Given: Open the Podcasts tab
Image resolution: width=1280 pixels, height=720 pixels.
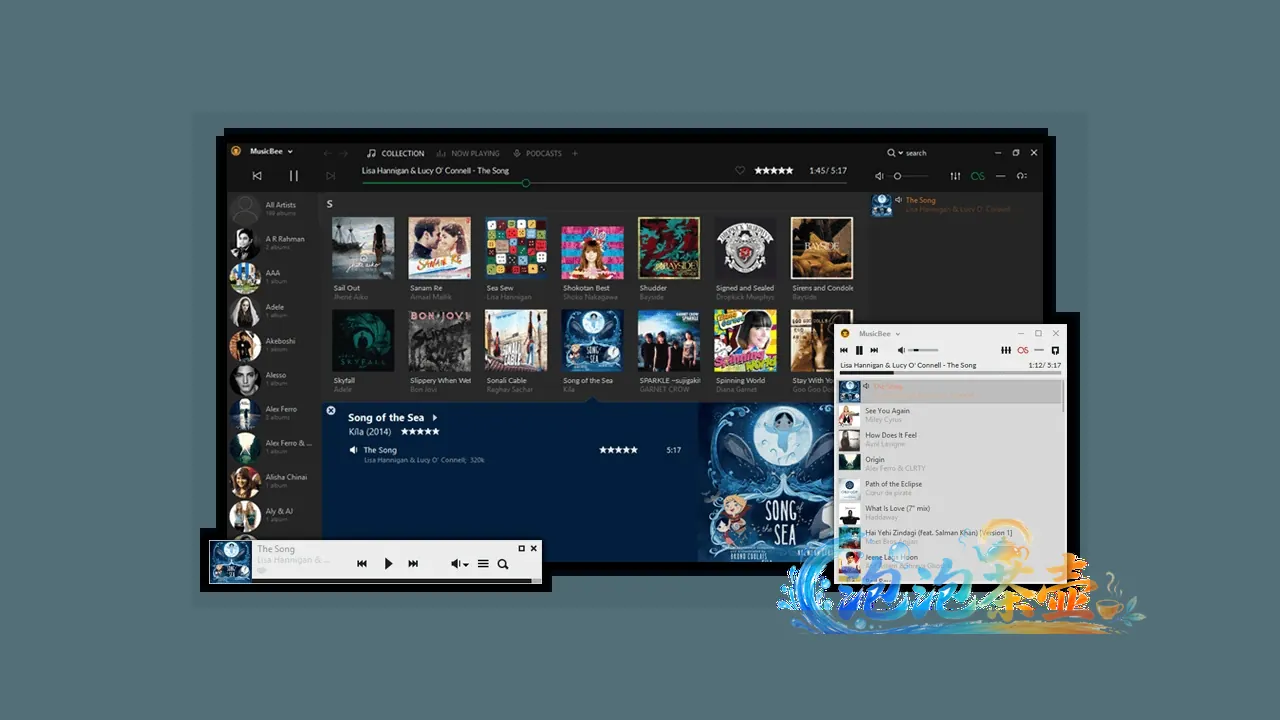Looking at the screenshot, I should coord(538,154).
